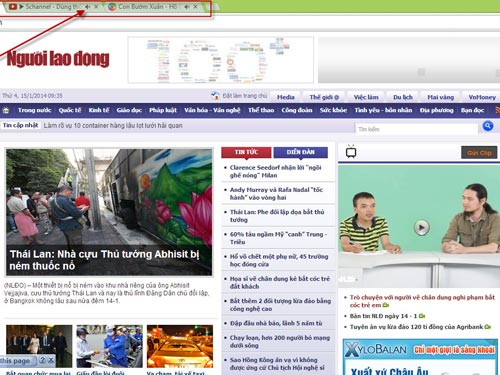The width and height of the screenshot is (500, 375).
Task: Click the Người lao động logo
Action: [x=58, y=59]
